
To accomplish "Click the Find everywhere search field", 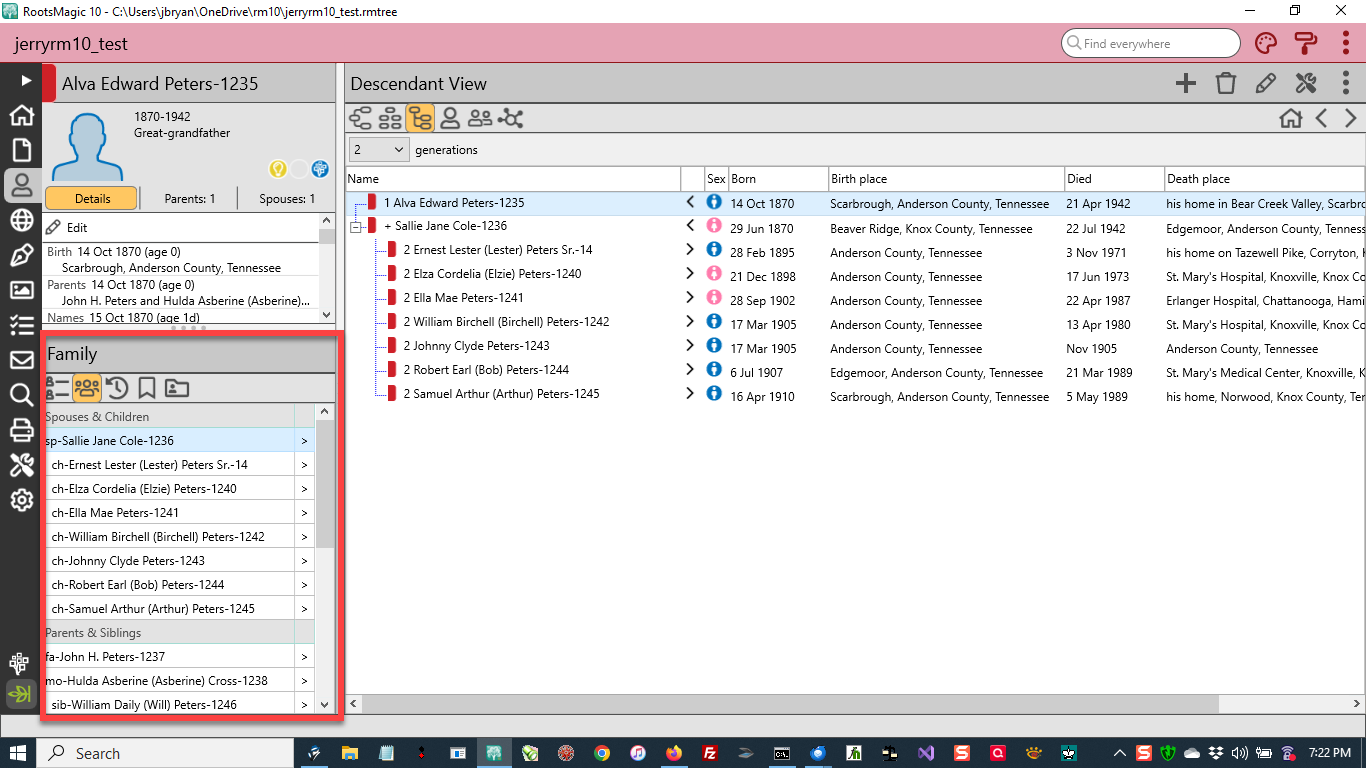I will pyautogui.click(x=1150, y=44).
